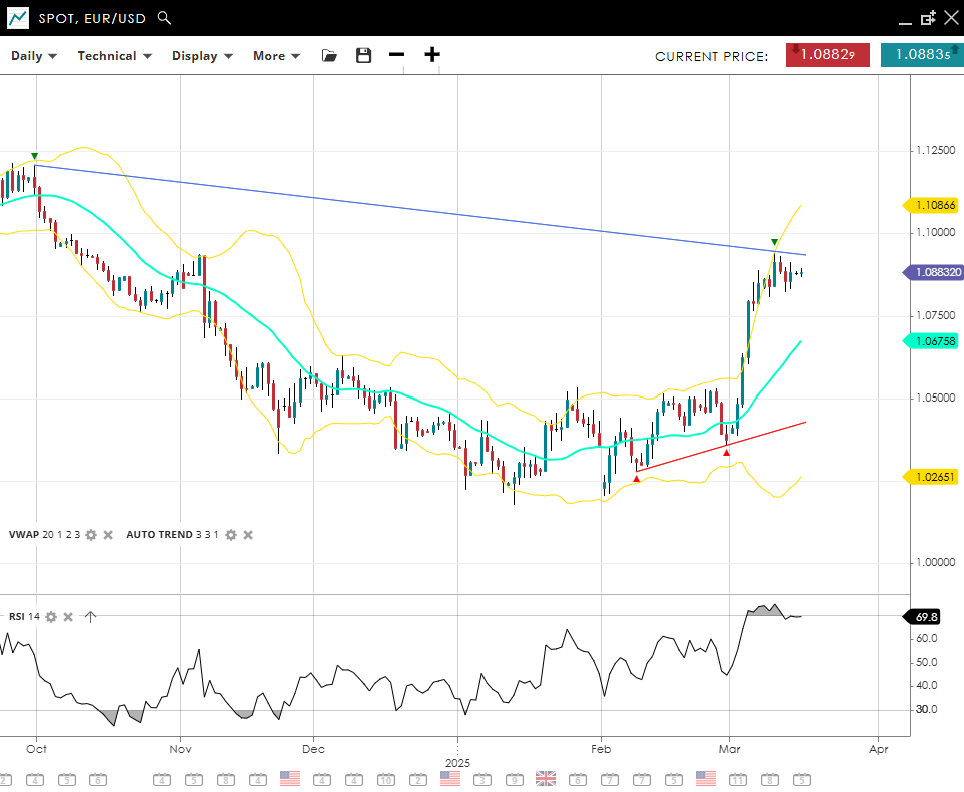This screenshot has width=964, height=792.
Task: Open VWAP indicator settings gear
Action: point(91,535)
